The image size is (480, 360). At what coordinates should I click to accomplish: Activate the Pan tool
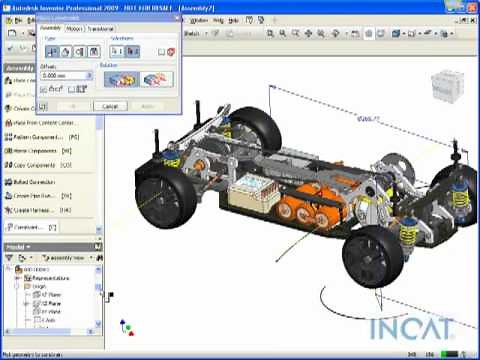tap(308, 33)
